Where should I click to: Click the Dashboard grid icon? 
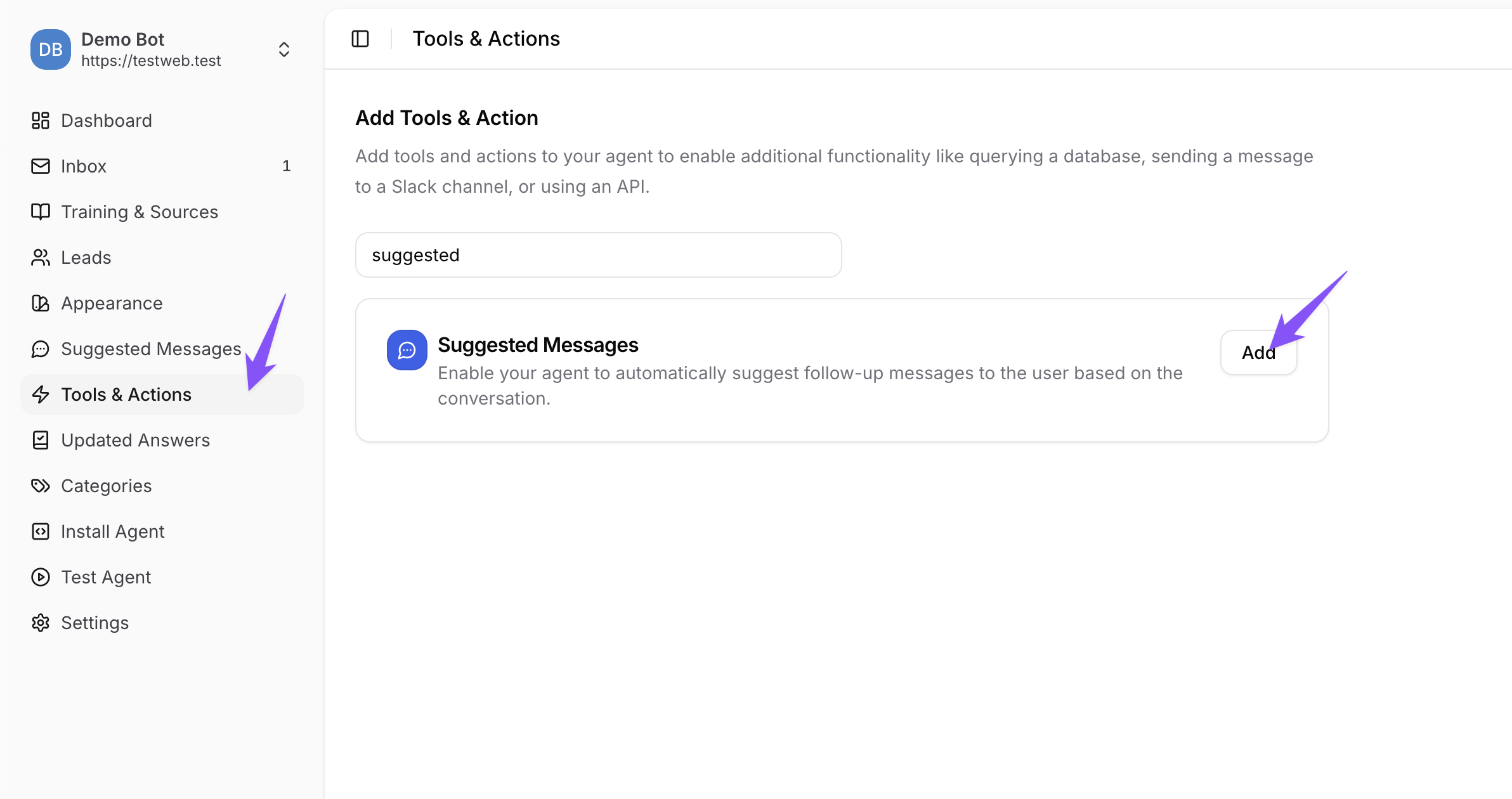point(41,120)
